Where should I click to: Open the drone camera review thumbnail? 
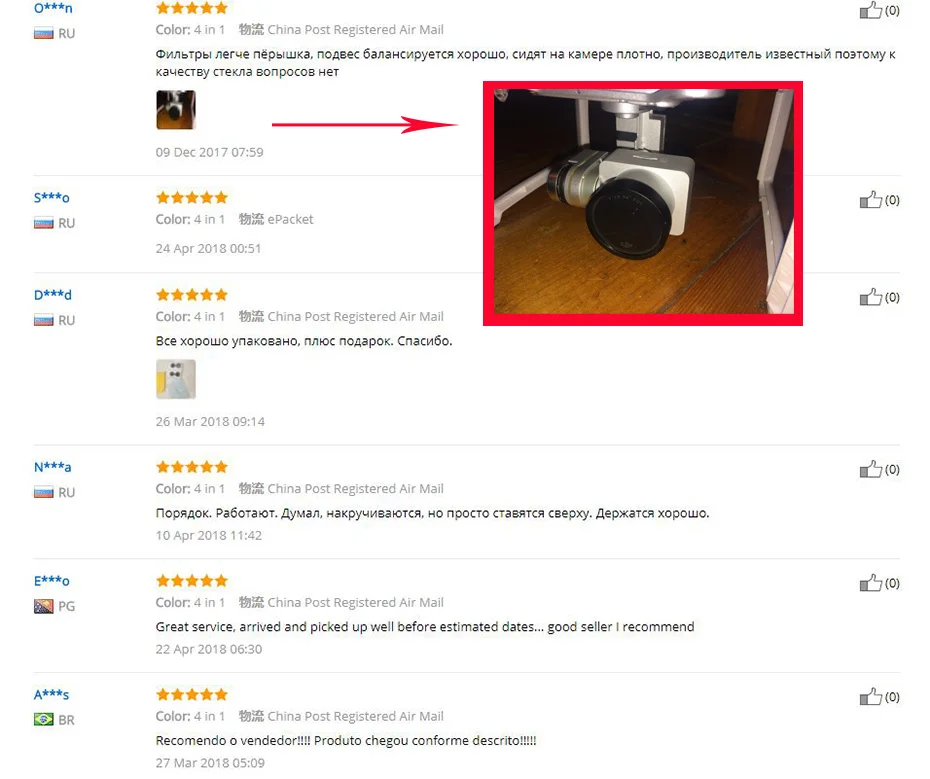pos(176,110)
